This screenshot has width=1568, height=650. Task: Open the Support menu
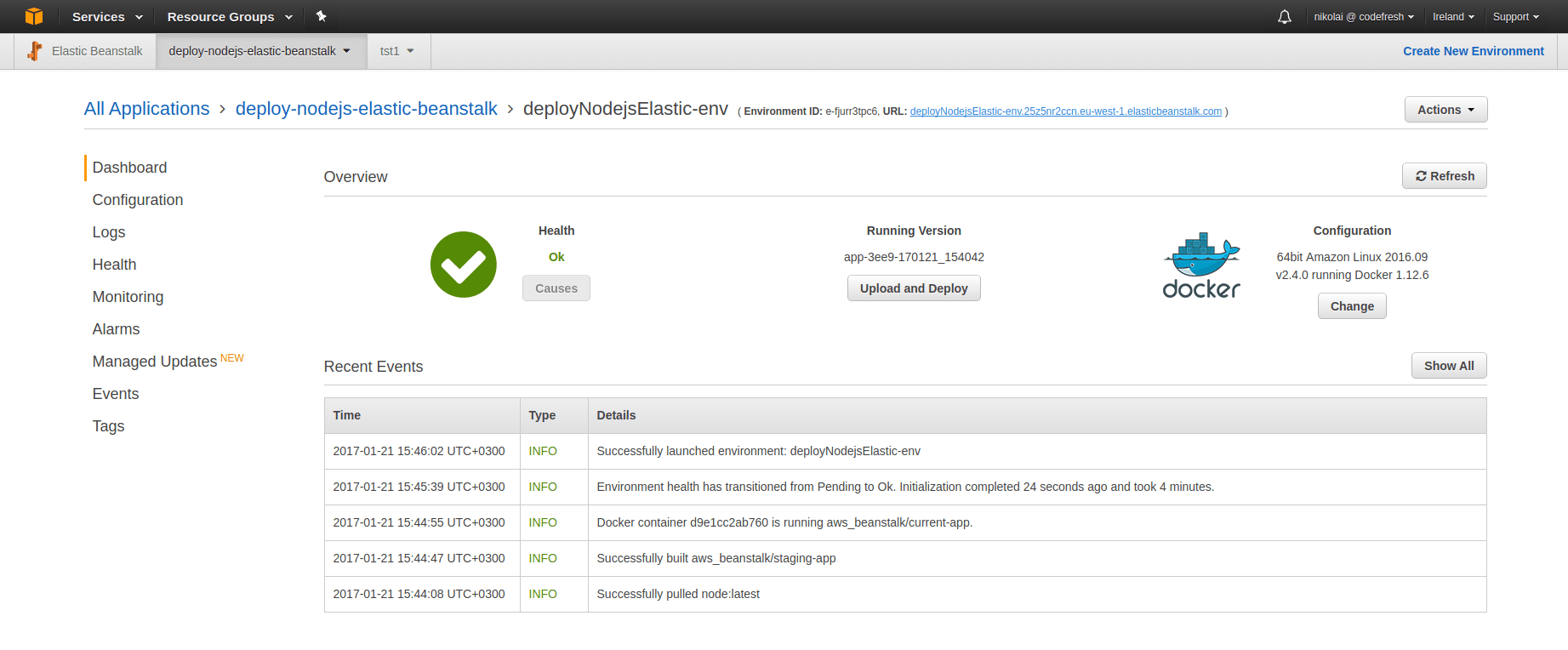click(x=1515, y=17)
